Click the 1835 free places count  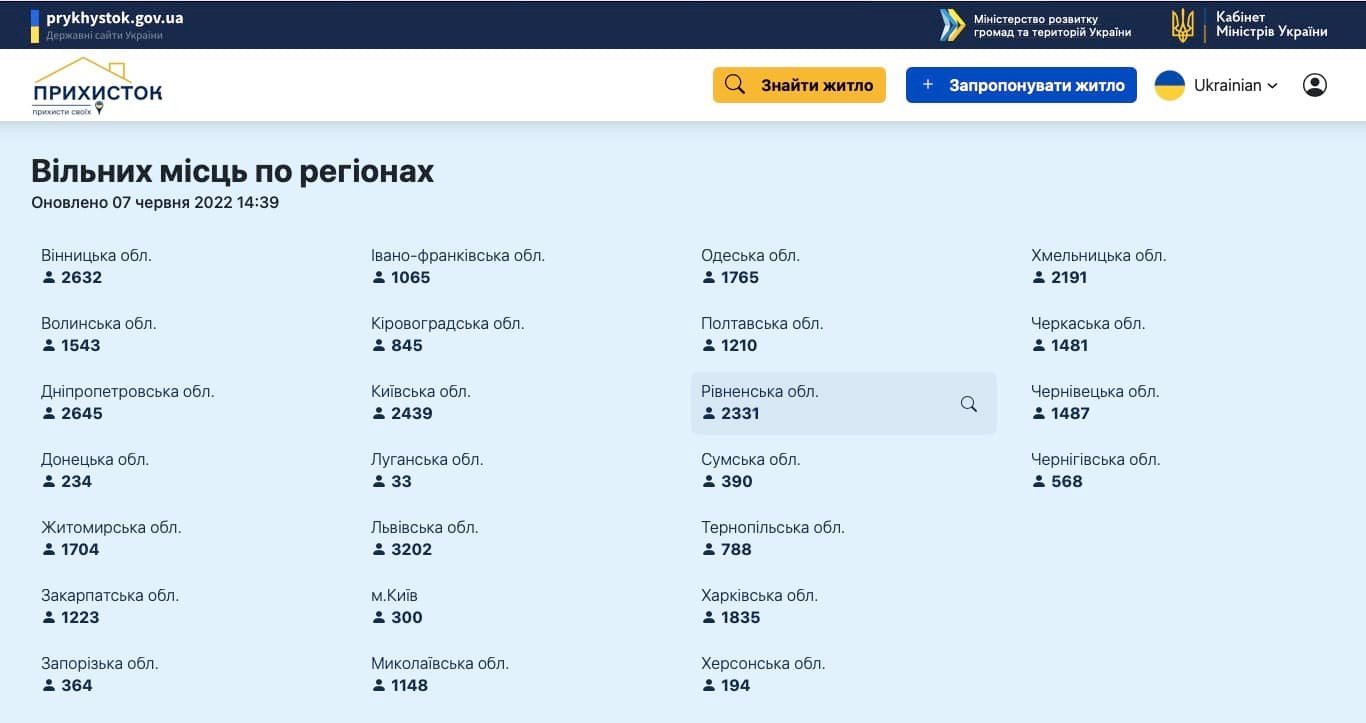741,617
